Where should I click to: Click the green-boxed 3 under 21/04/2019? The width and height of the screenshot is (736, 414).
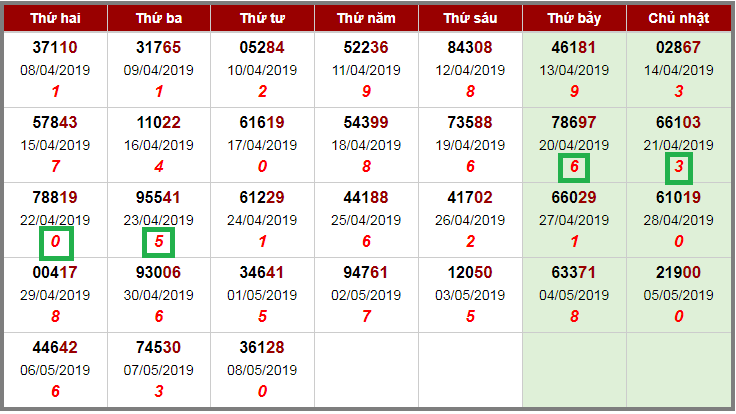tap(679, 167)
